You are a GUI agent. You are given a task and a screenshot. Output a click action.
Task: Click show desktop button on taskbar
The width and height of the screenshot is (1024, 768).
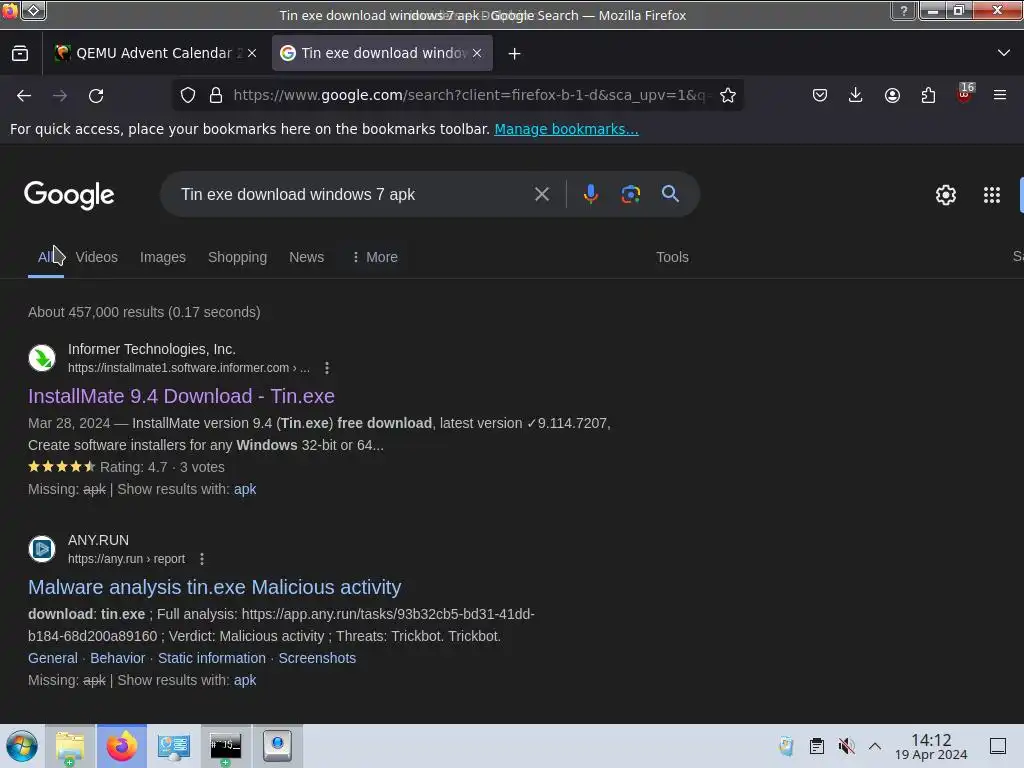[997, 746]
